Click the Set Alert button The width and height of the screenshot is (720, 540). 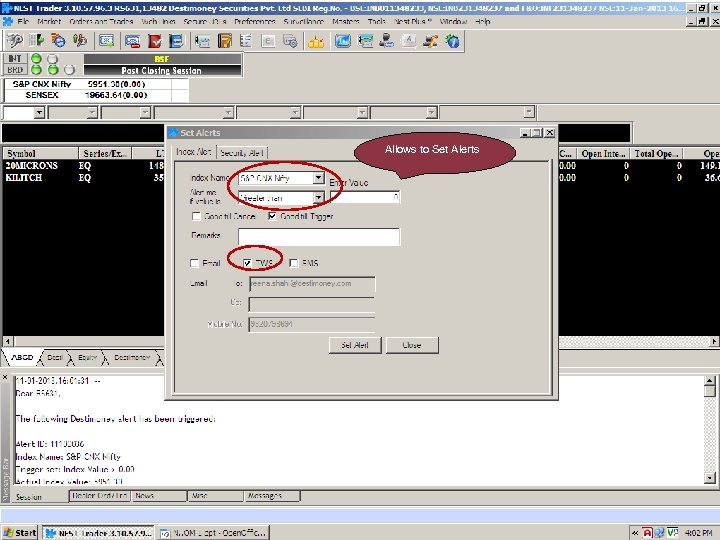pos(355,345)
